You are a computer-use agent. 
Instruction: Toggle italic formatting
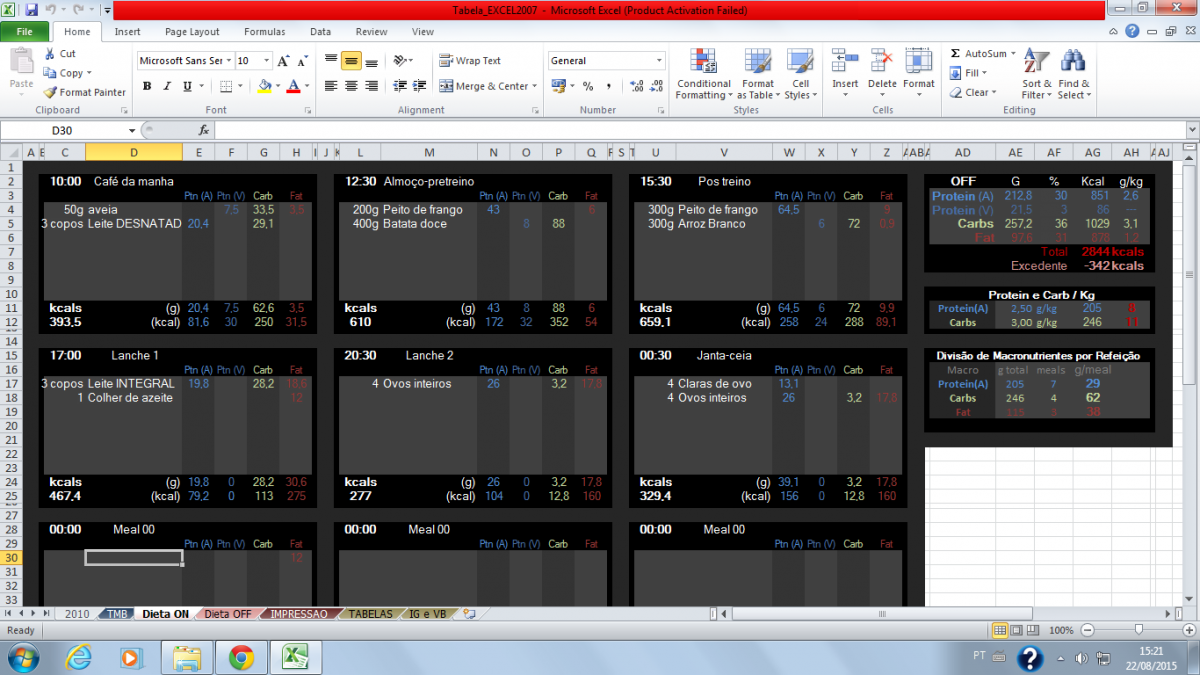(167, 86)
